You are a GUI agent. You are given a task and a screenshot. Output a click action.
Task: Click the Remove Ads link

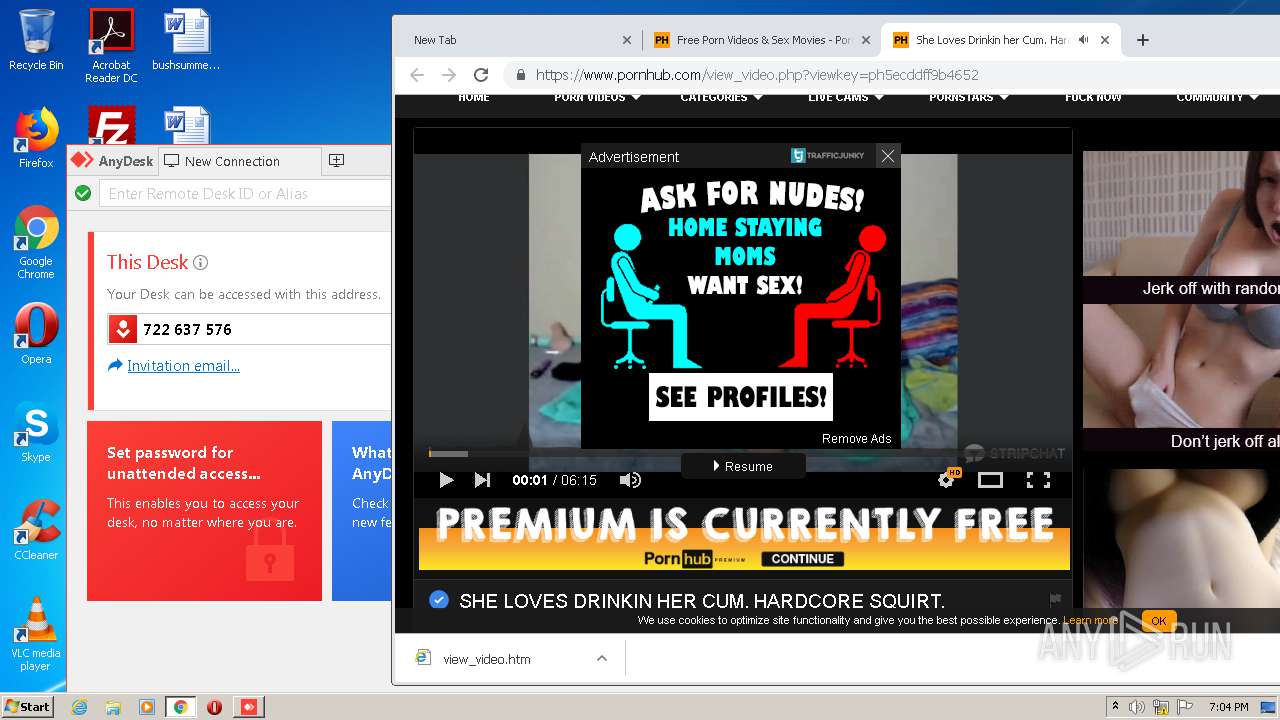coord(856,439)
